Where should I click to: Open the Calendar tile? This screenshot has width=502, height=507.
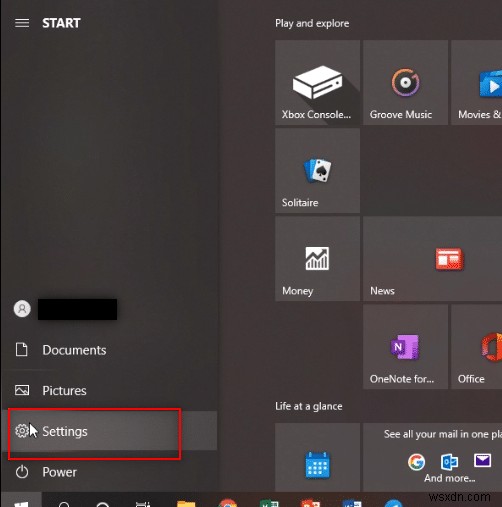pyautogui.click(x=317, y=457)
